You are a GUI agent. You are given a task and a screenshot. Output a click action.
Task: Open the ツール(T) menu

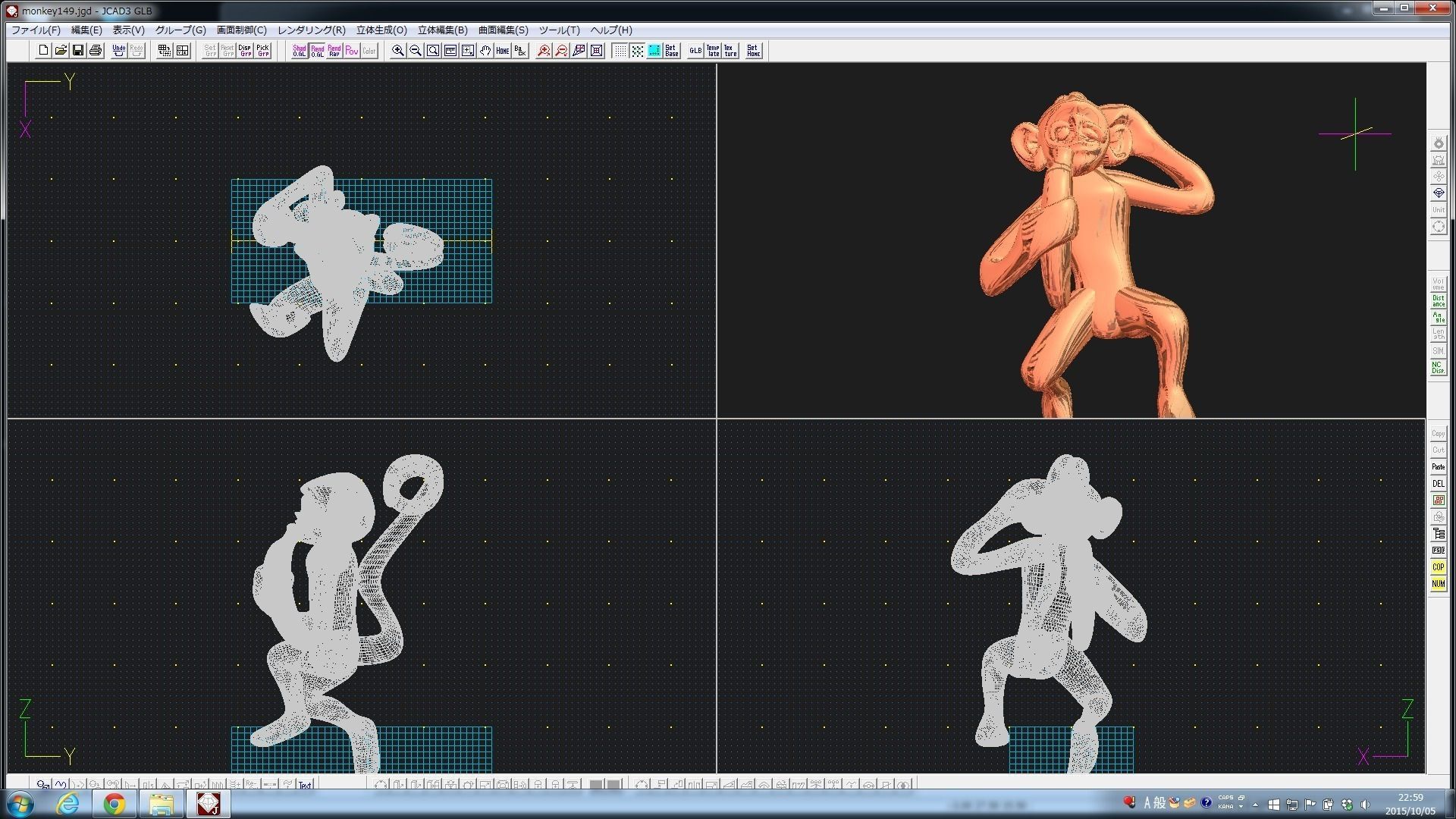point(560,30)
